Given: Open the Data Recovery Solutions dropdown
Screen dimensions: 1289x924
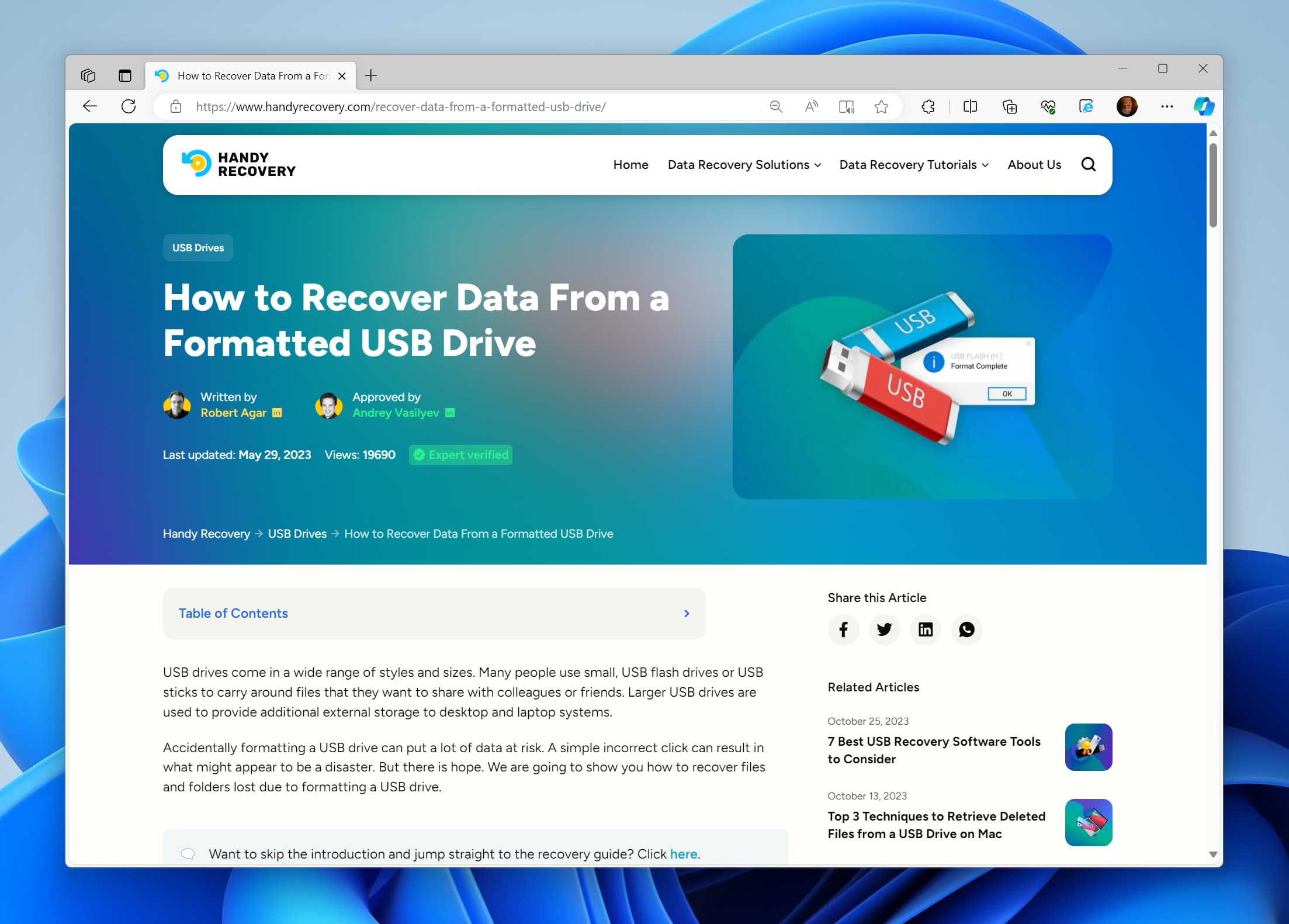Looking at the screenshot, I should [x=744, y=165].
